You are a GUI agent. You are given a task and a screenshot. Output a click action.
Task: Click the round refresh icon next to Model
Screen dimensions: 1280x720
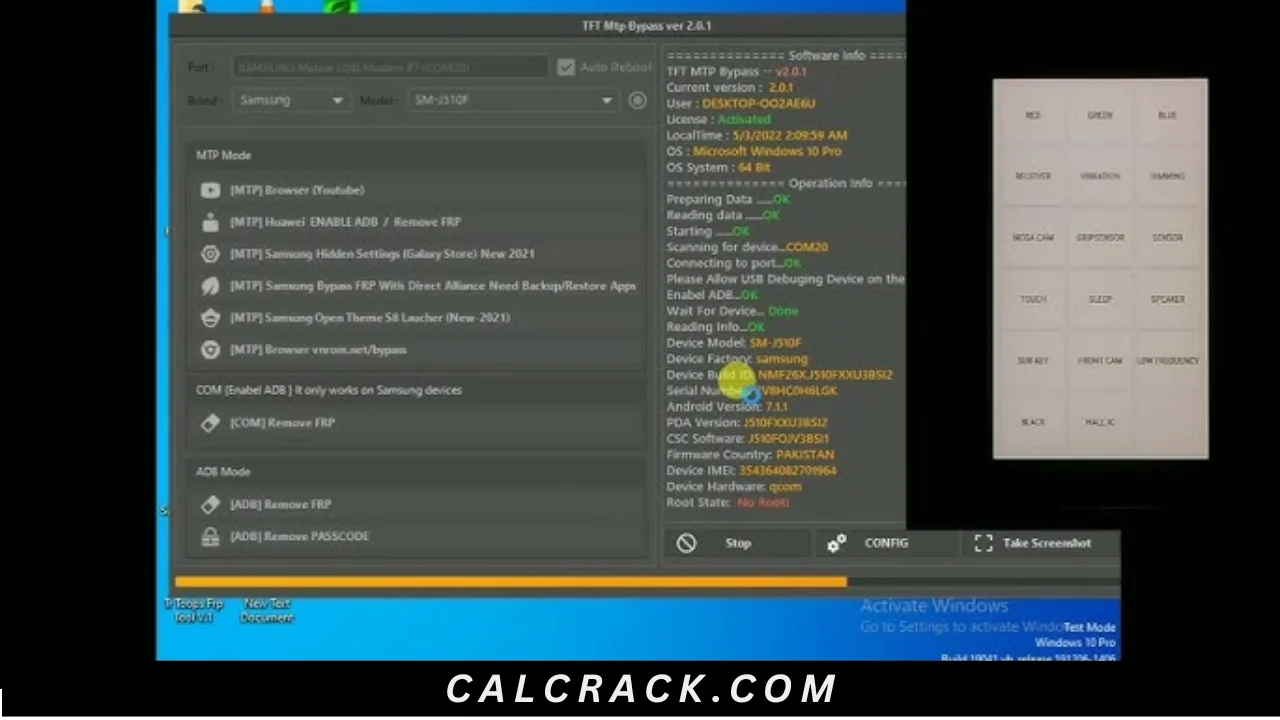(637, 100)
